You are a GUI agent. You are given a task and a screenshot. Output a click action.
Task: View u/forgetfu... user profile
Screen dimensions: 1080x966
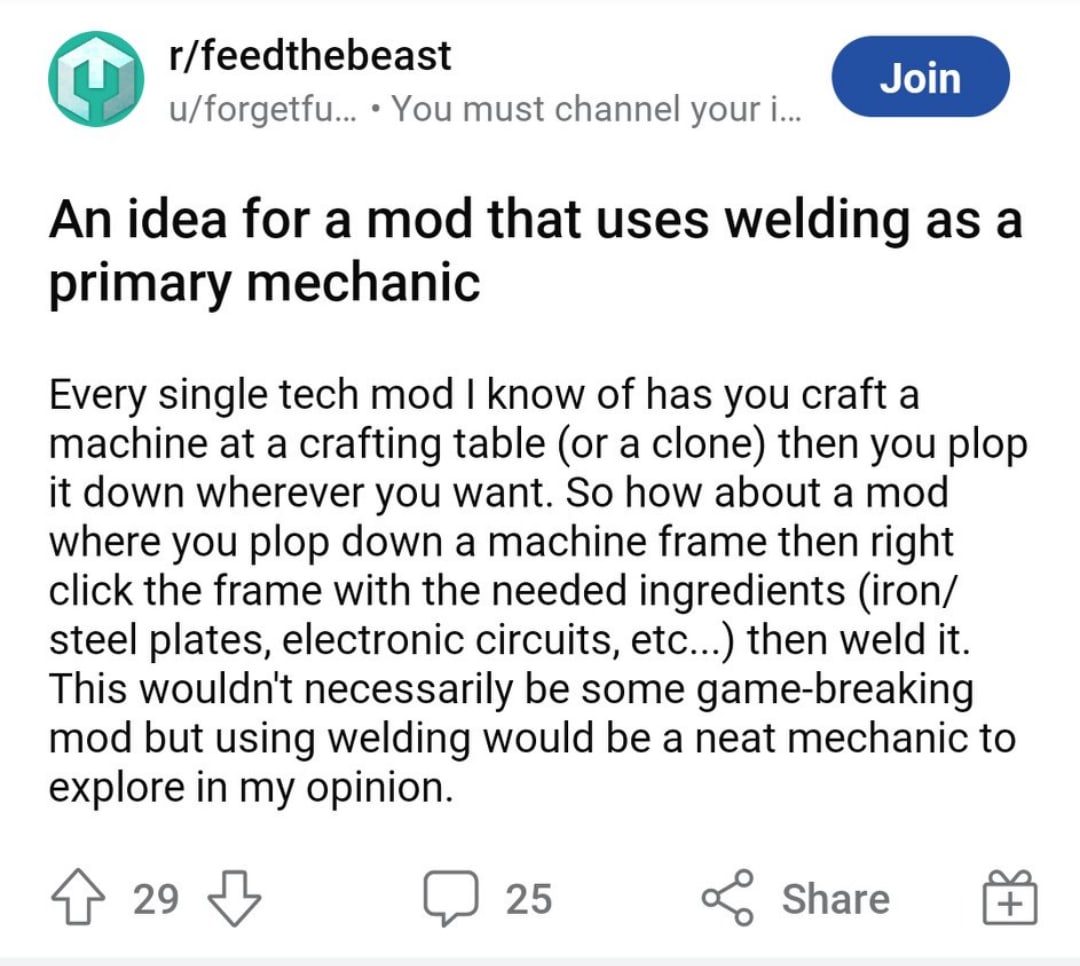pyautogui.click(x=264, y=109)
